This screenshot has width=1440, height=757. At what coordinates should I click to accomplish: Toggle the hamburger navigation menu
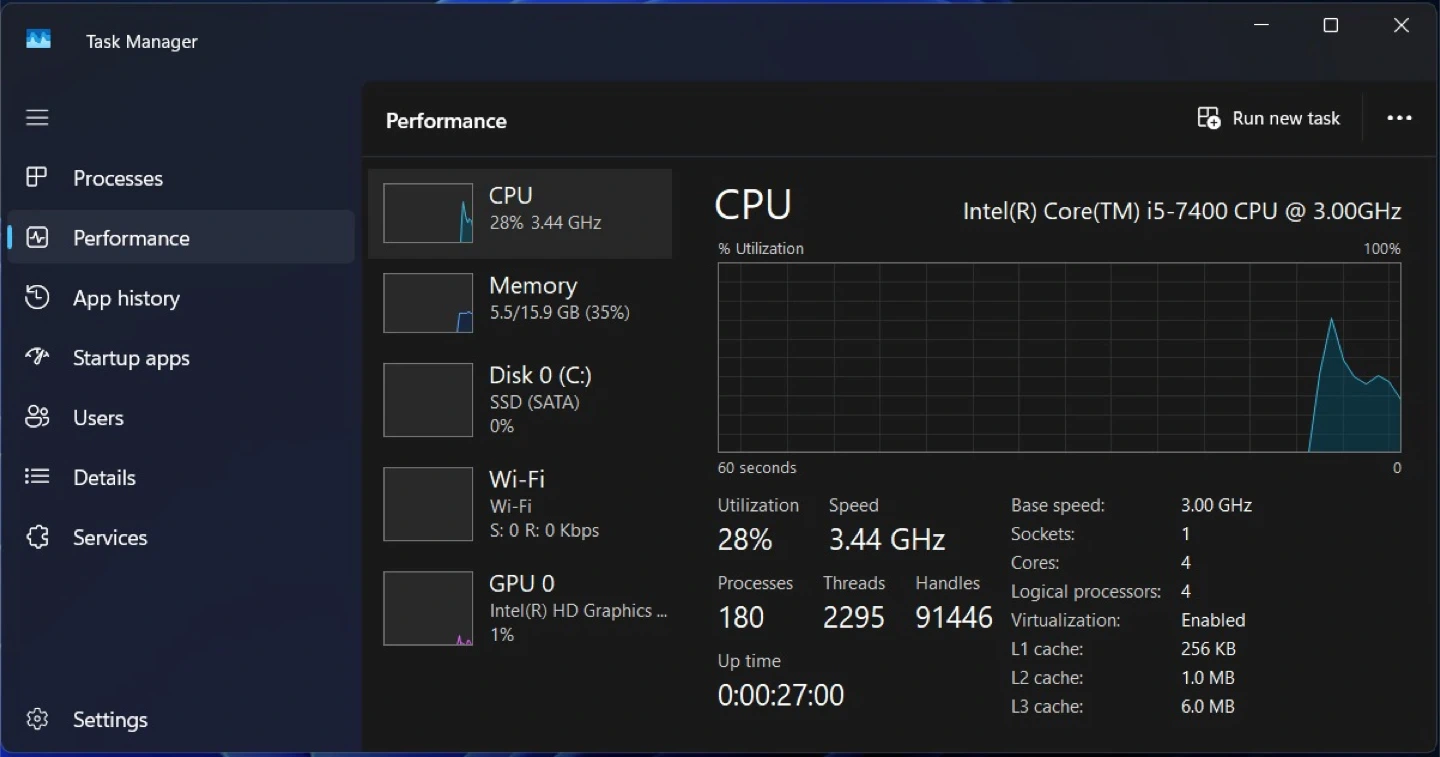37,118
